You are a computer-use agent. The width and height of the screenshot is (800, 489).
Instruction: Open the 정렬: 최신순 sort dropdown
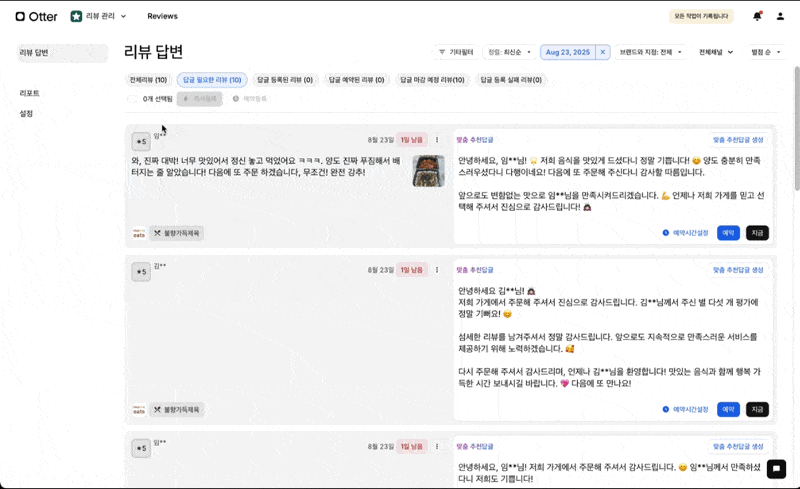[x=509, y=52]
